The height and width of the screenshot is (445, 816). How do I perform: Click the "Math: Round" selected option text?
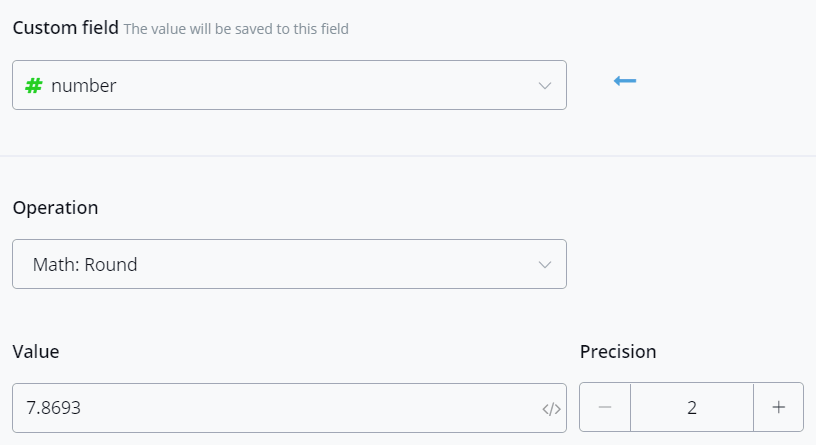click(85, 265)
